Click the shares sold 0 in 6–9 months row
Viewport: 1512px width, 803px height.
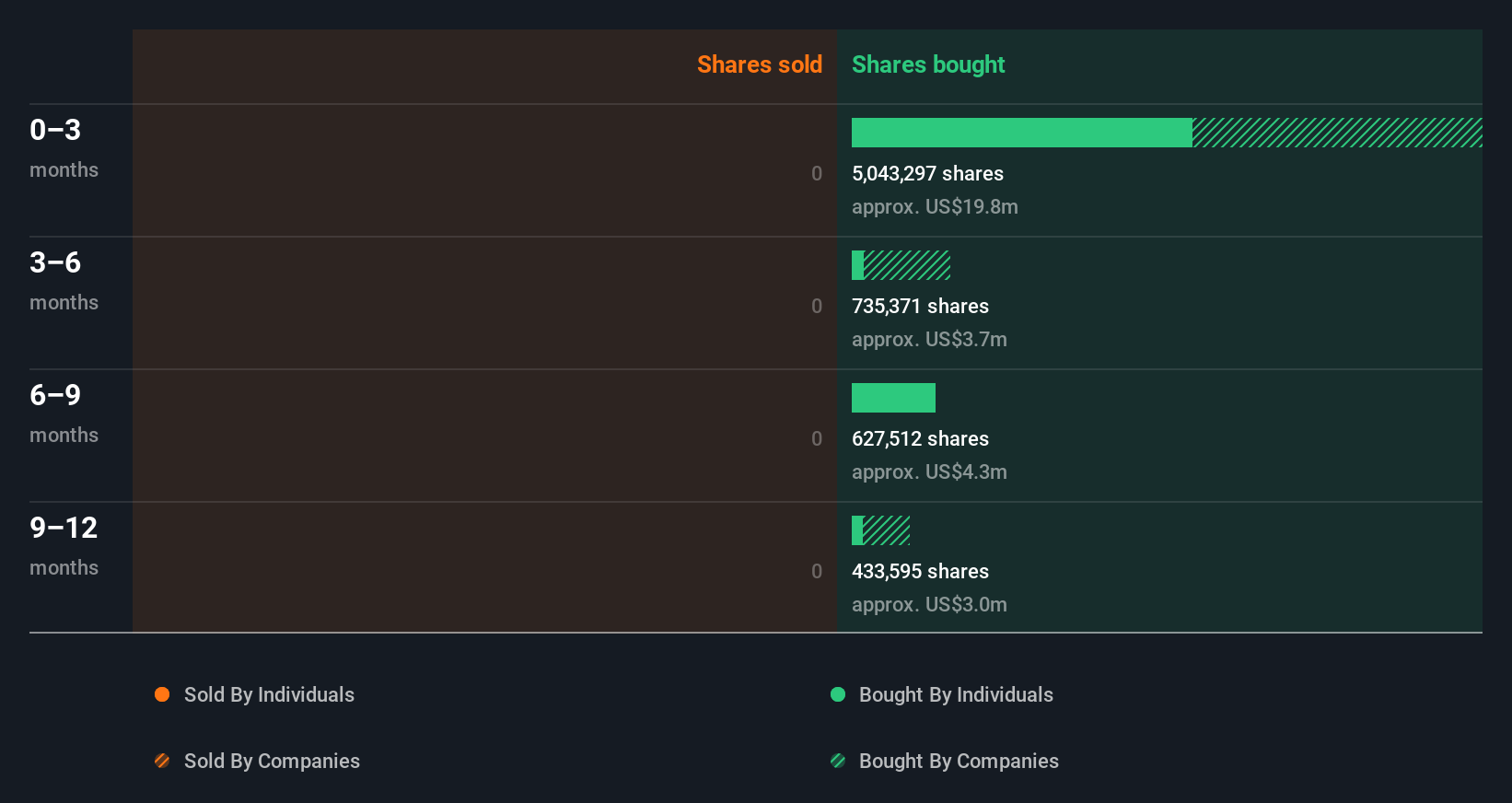pos(817,438)
